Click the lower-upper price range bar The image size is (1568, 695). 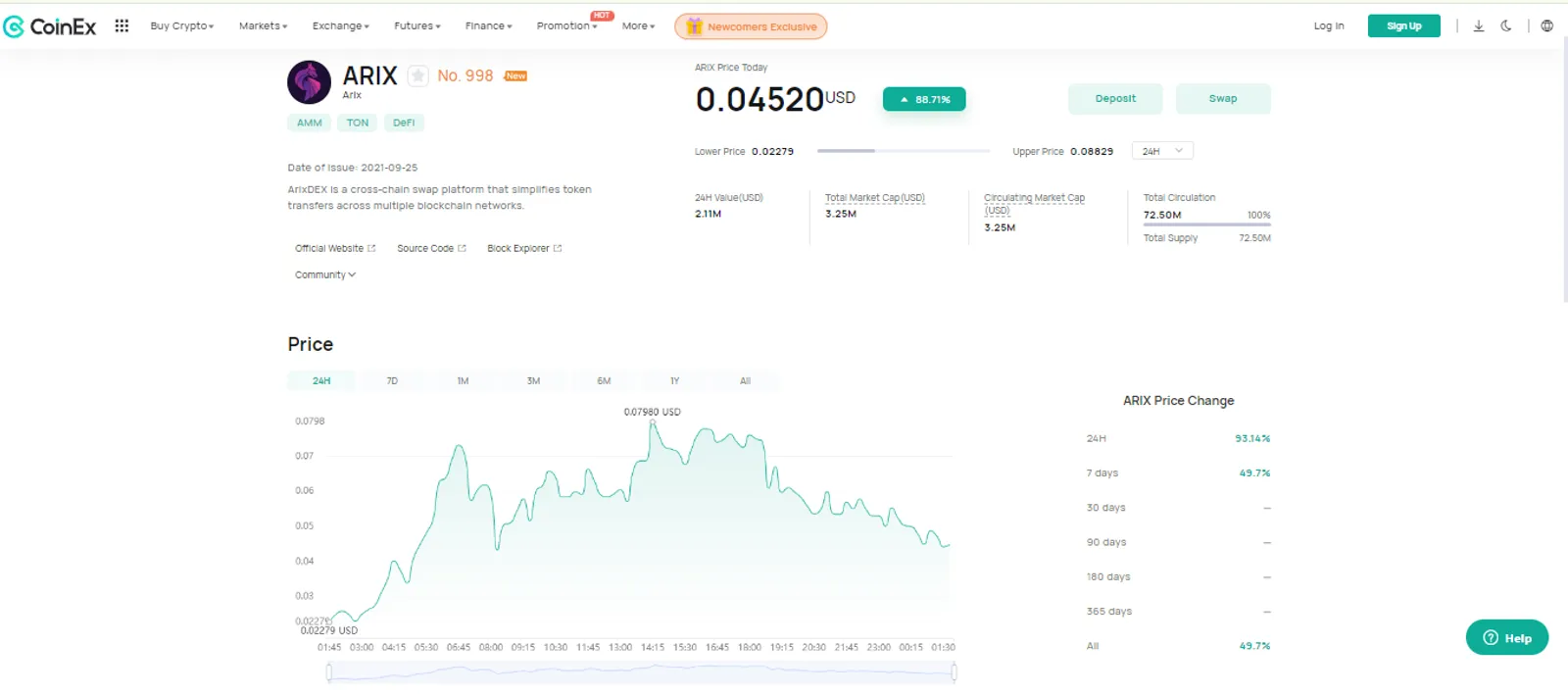(903, 151)
